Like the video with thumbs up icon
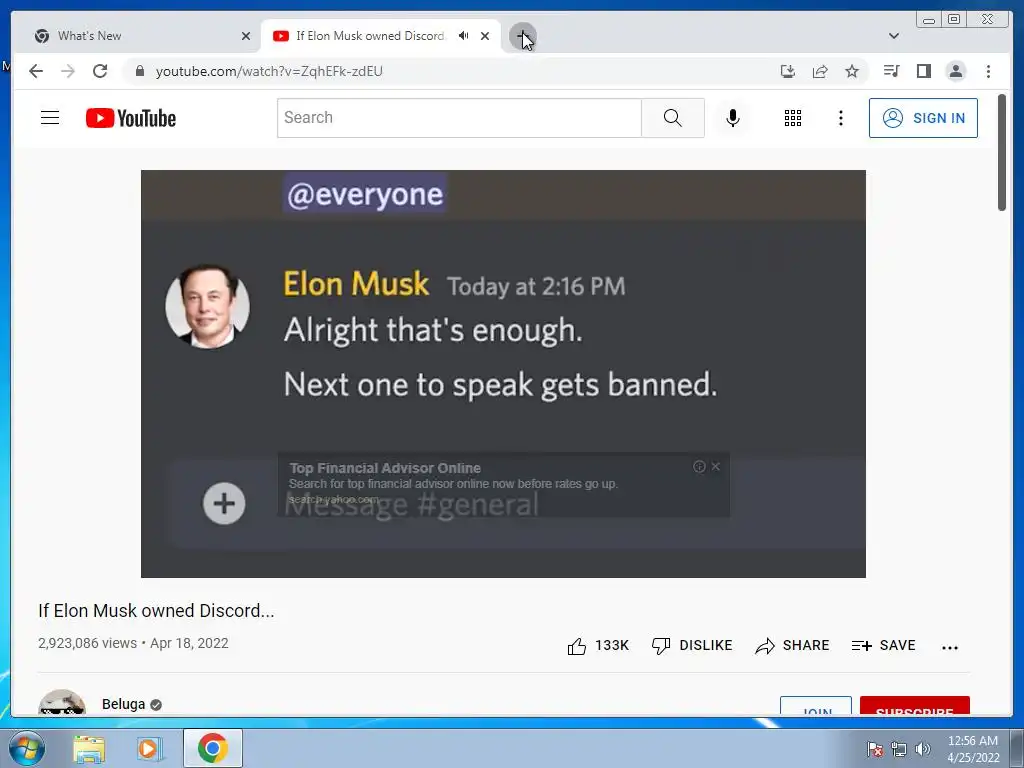Viewport: 1024px width, 768px height. (577, 646)
